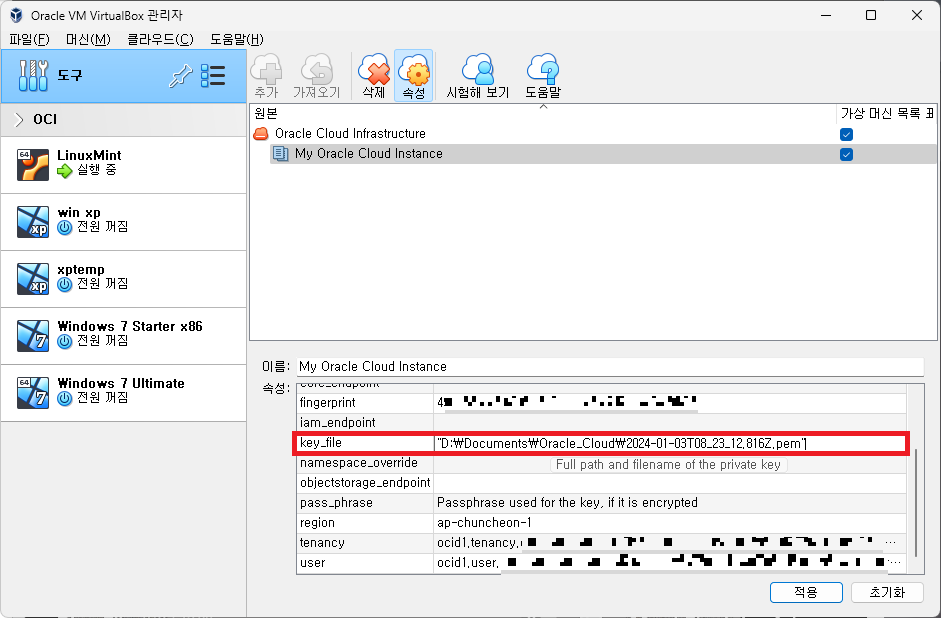This screenshot has height=618, width=941.
Task: Click the user ocid value cell
Action: click(x=670, y=563)
